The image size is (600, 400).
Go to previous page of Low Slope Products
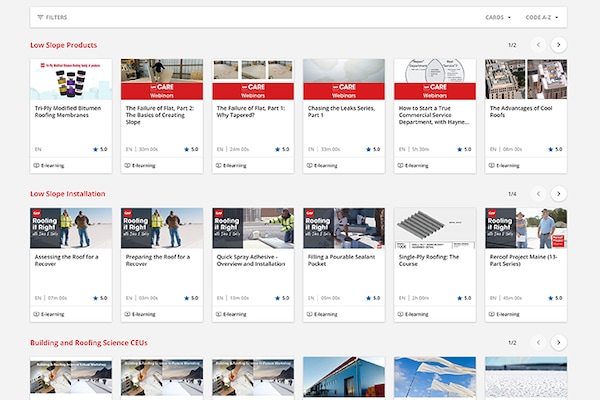[538, 45]
